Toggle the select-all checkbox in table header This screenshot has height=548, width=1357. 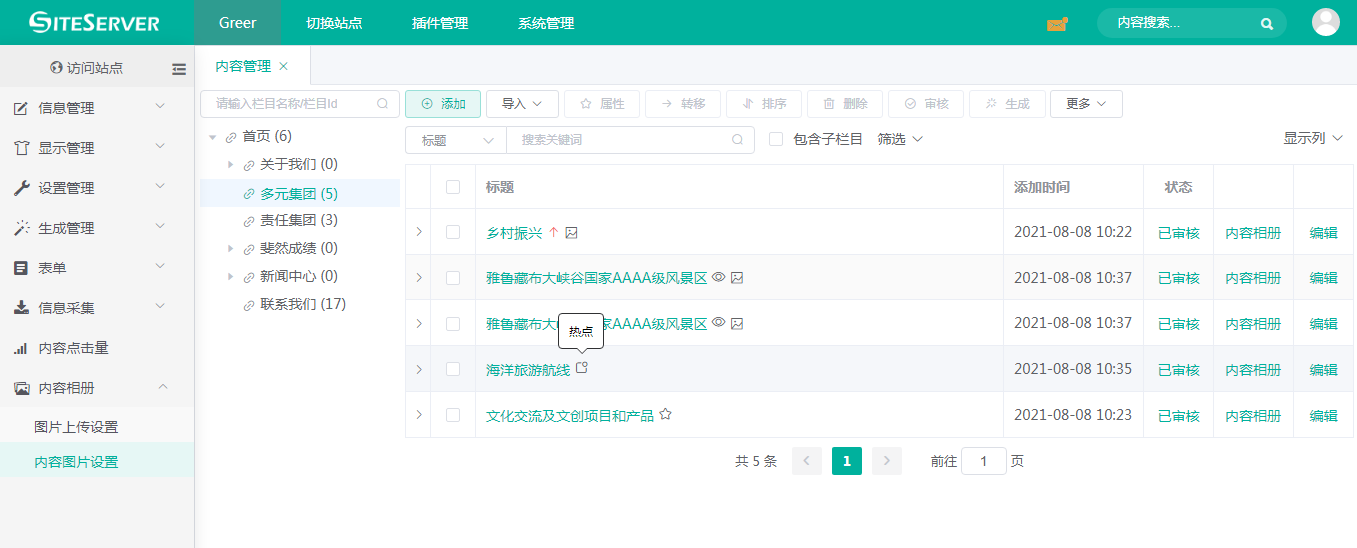453,187
